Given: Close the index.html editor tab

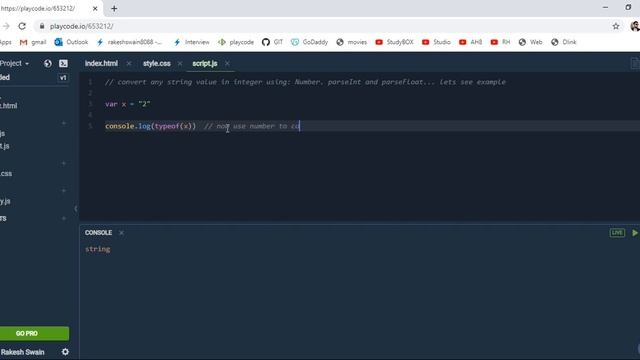Looking at the screenshot, I should [129, 63].
